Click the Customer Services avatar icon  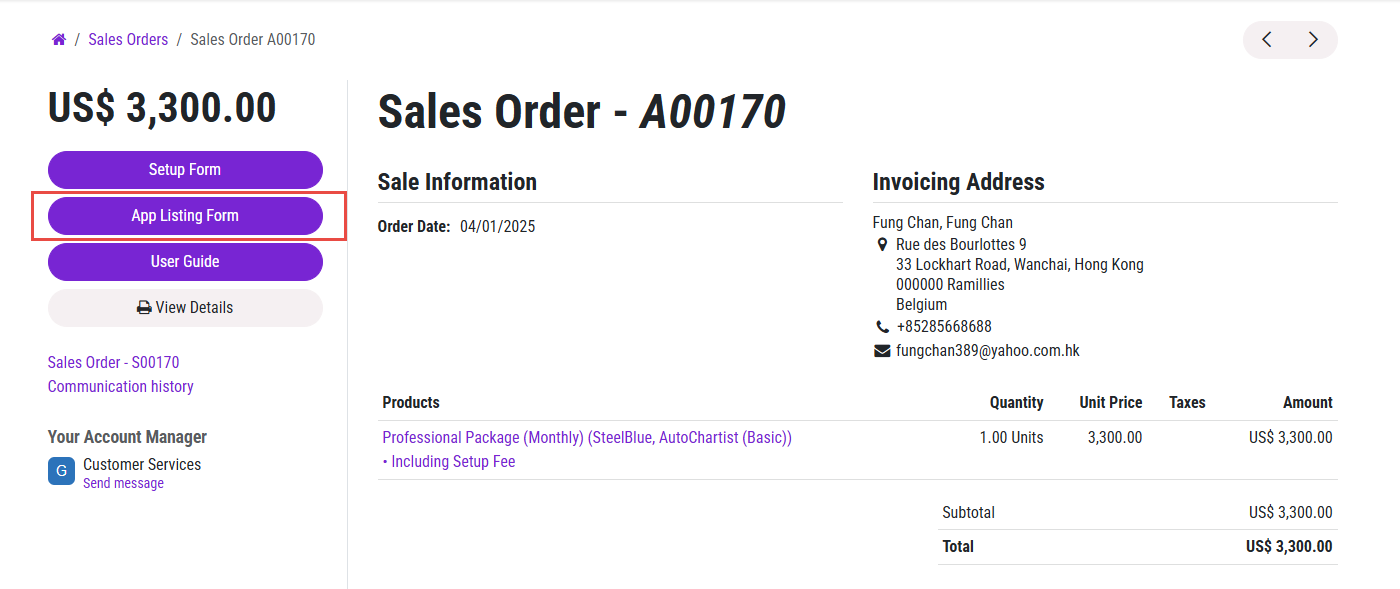pos(61,471)
